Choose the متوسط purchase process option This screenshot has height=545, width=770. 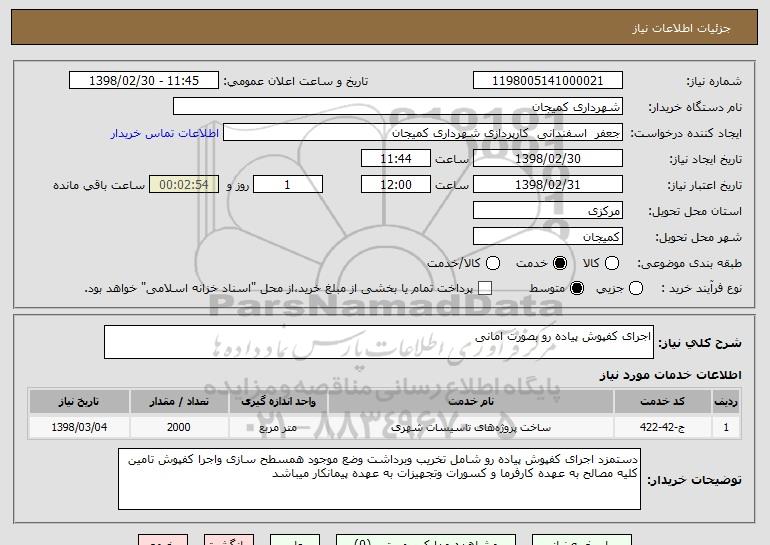coord(577,288)
